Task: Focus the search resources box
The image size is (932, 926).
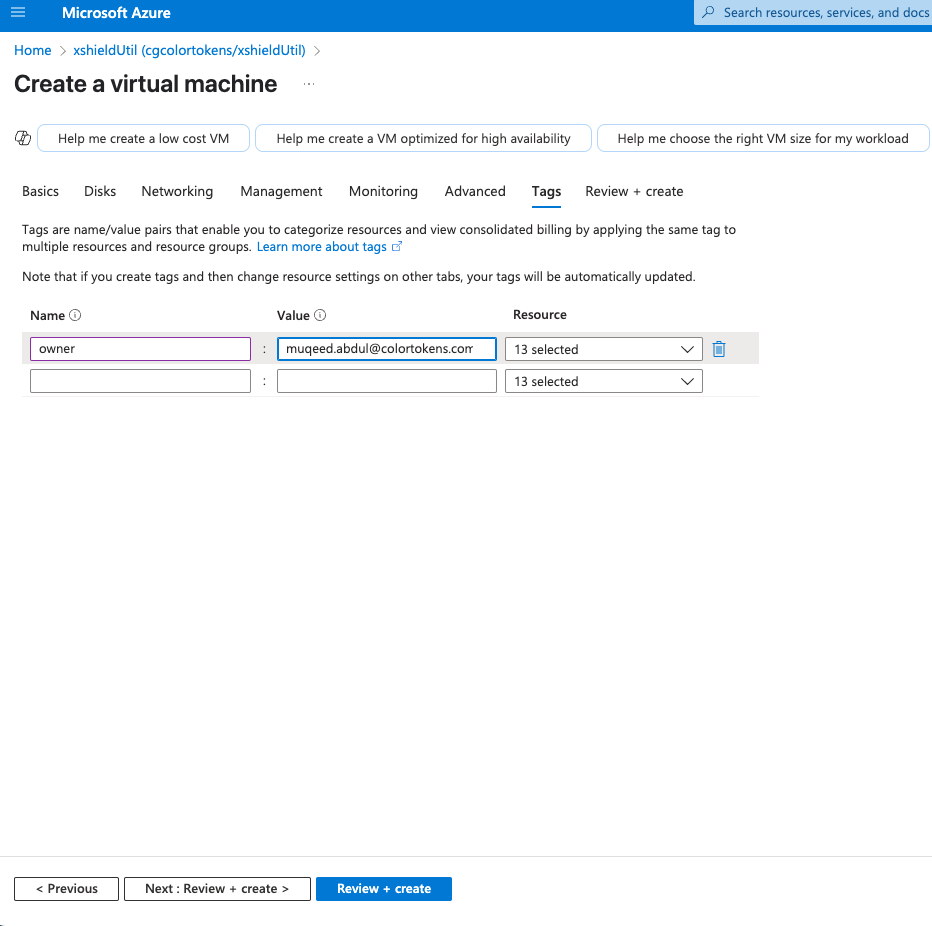Action: click(820, 13)
